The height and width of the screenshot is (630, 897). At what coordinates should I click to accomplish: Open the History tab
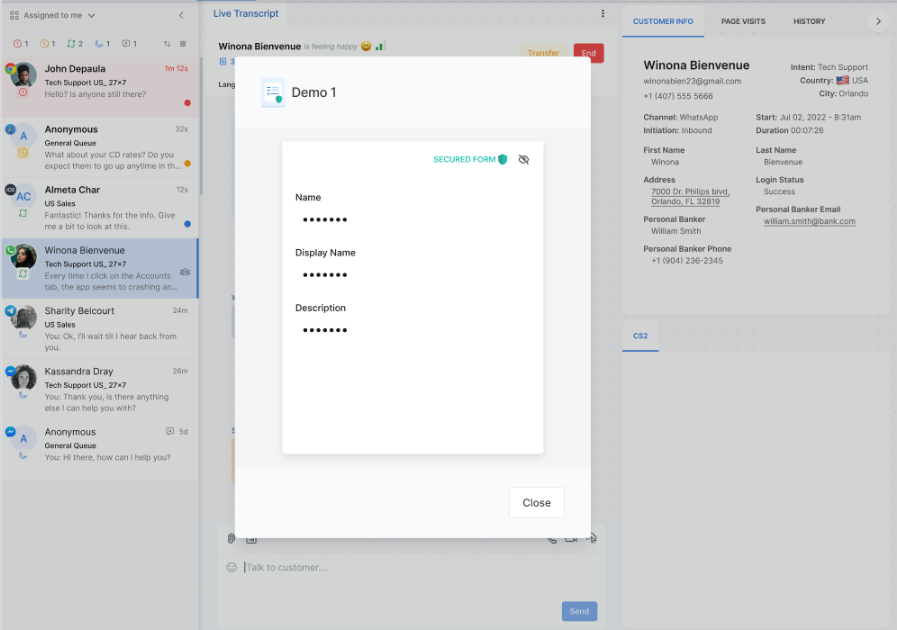coord(809,21)
